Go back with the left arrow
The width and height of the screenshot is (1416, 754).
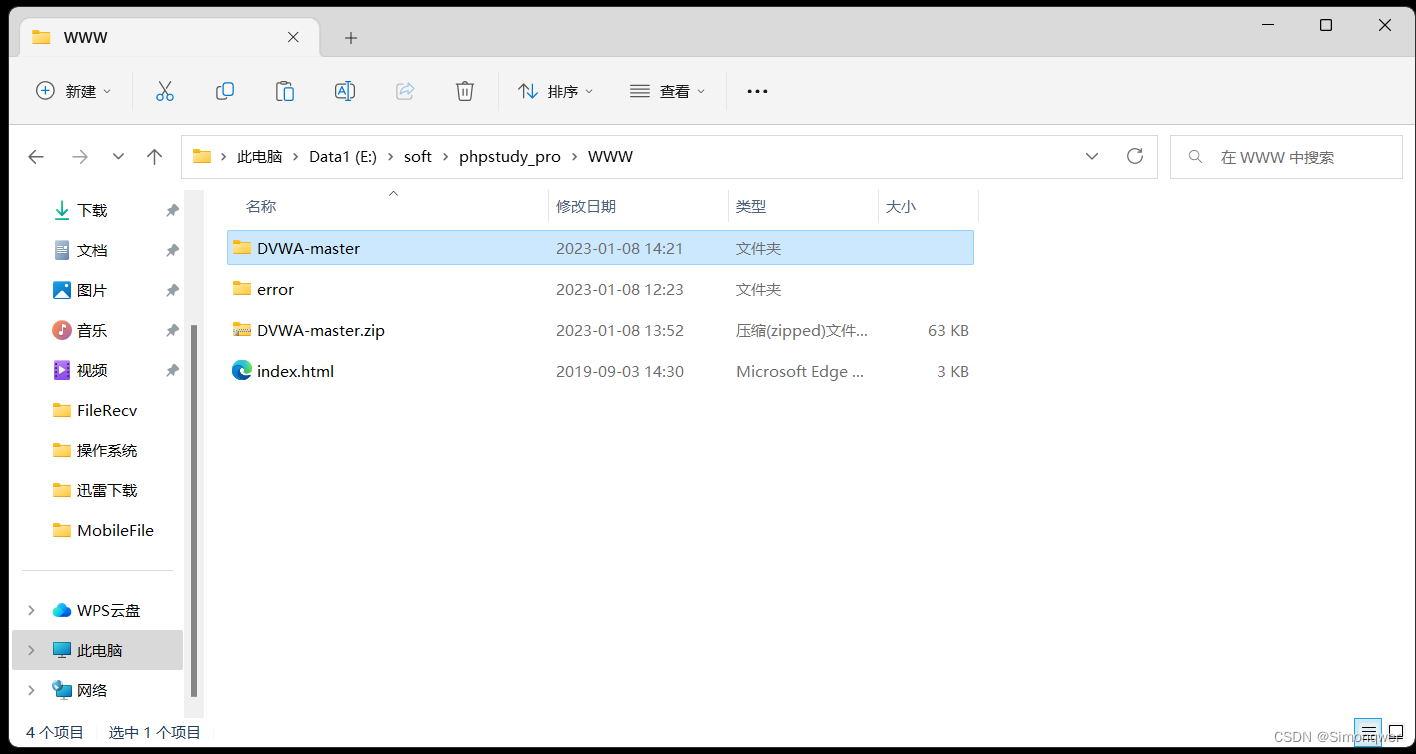coord(36,157)
